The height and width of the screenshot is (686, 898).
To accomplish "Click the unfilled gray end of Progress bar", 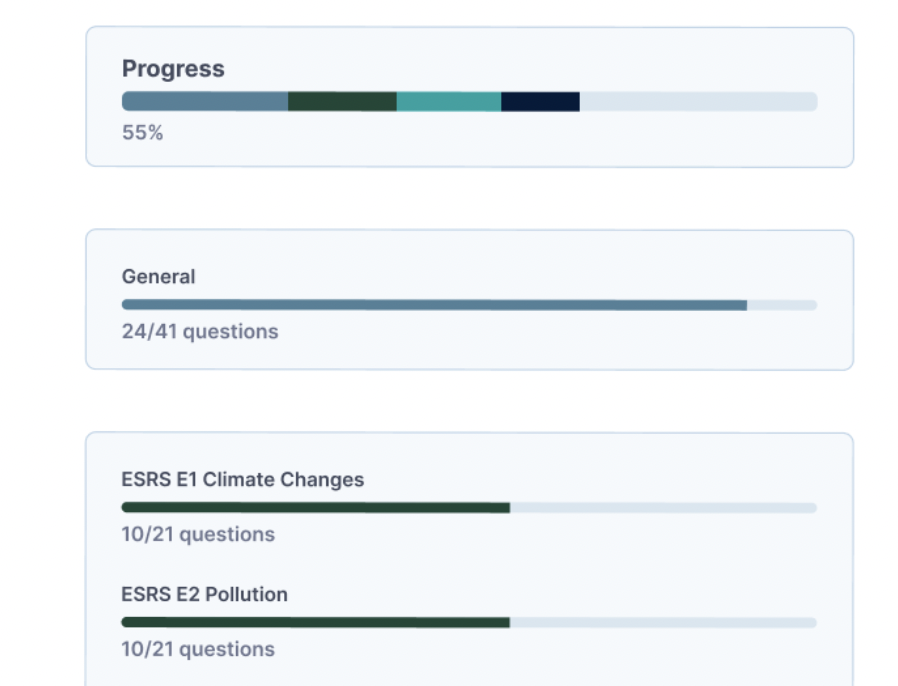I will (x=698, y=102).
